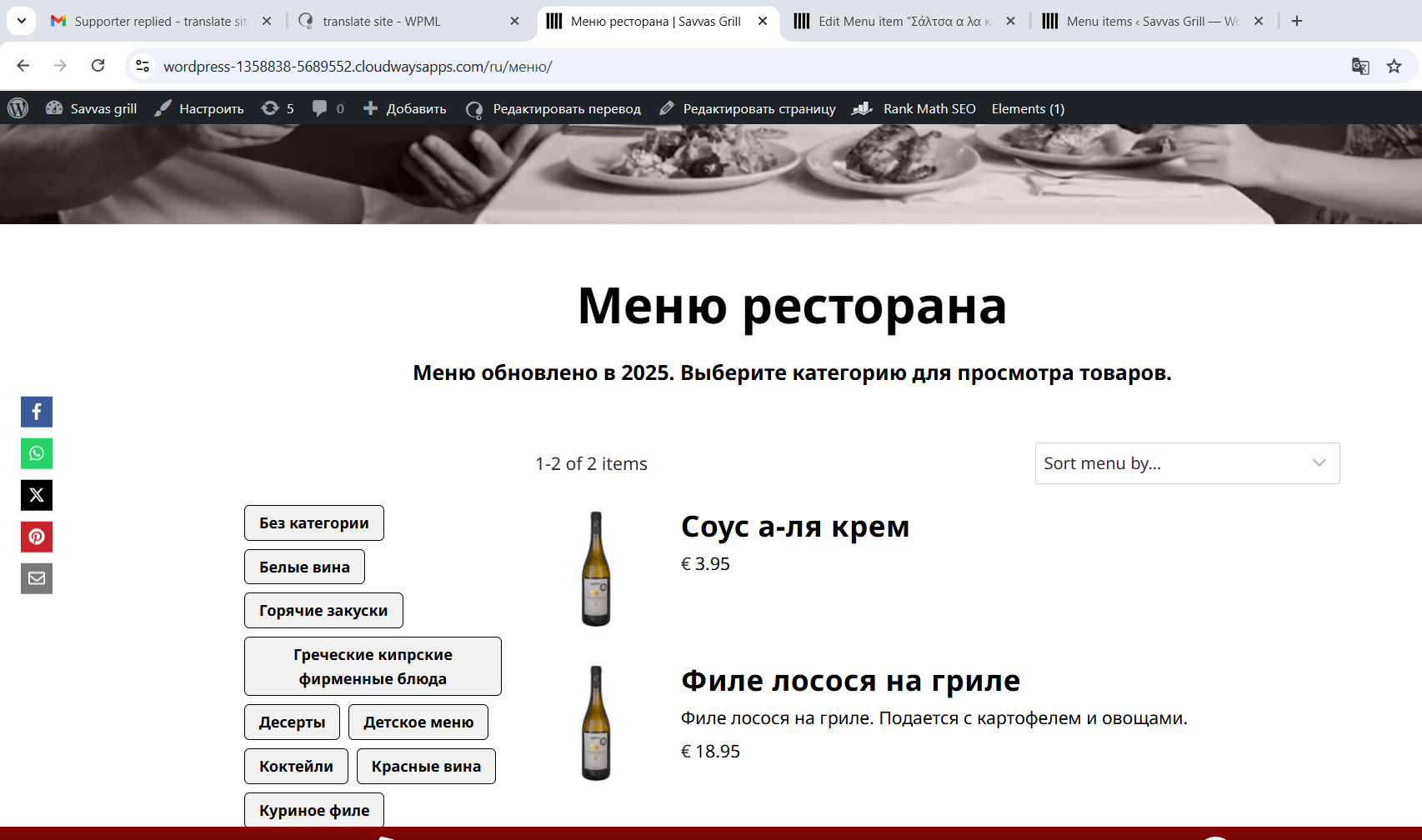Click Редактировать перевод in admin bar
1422x840 pixels.
[554, 108]
